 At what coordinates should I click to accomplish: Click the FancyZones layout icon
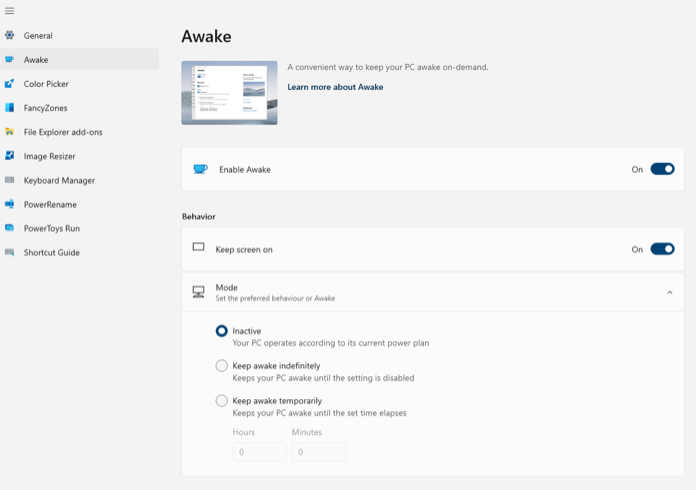tap(9, 107)
